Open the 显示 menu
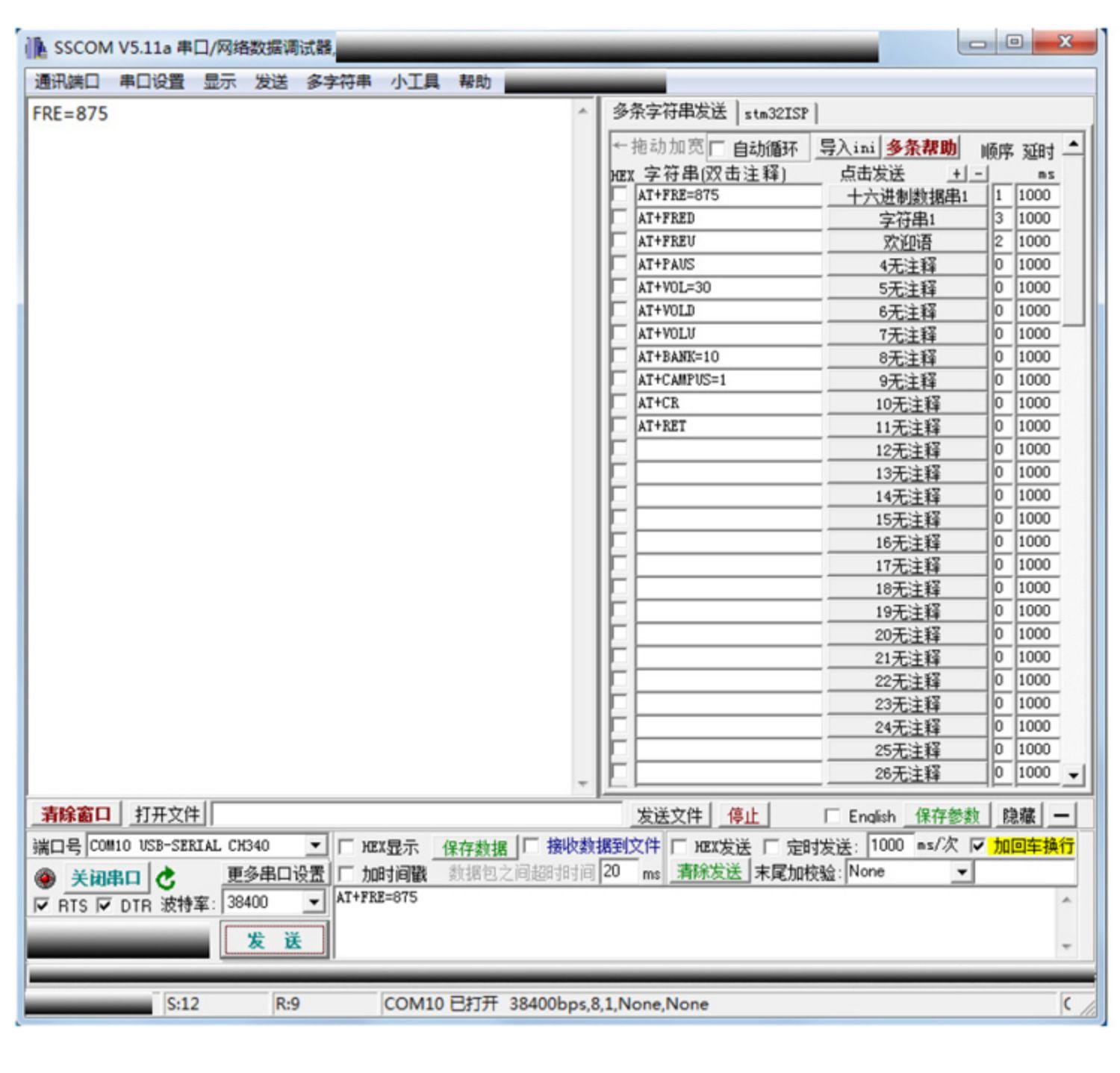Image resolution: width=1120 pixels, height=1073 pixels. (220, 81)
